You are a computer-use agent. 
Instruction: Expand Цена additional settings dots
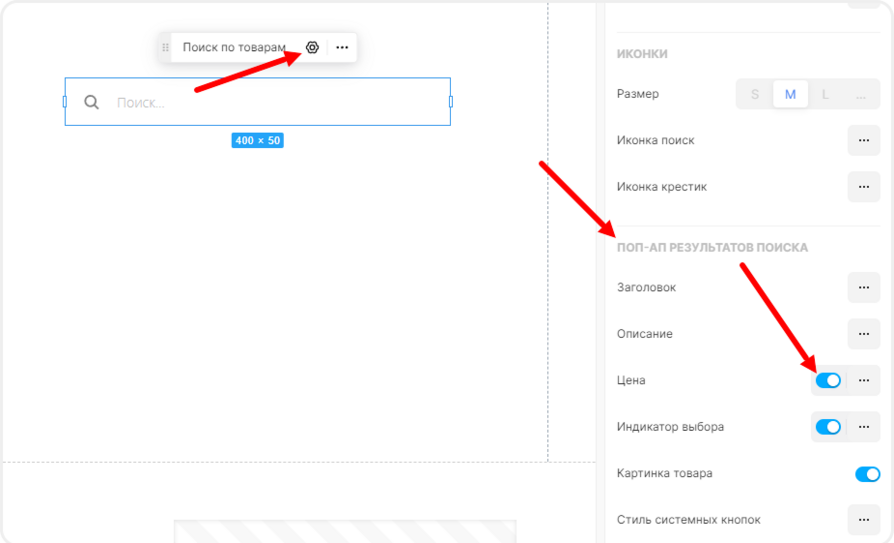(864, 380)
